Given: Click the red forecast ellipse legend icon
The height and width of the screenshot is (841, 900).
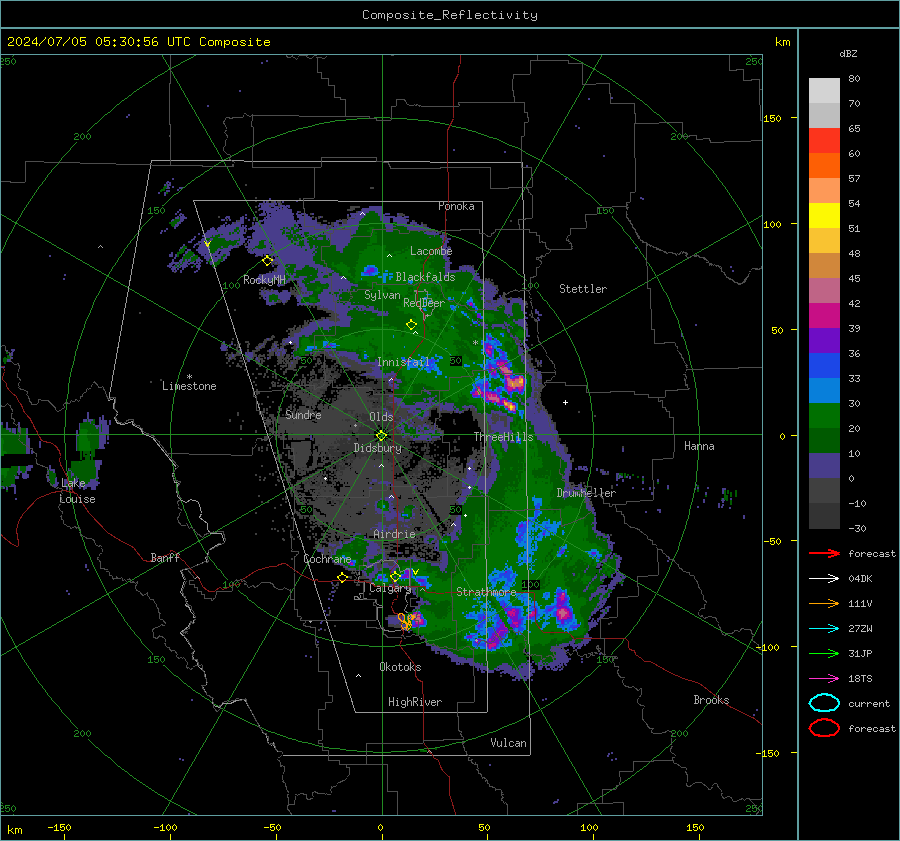Looking at the screenshot, I should click(x=824, y=728).
